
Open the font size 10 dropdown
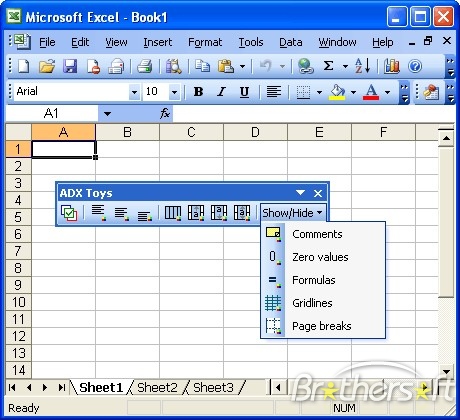[174, 92]
